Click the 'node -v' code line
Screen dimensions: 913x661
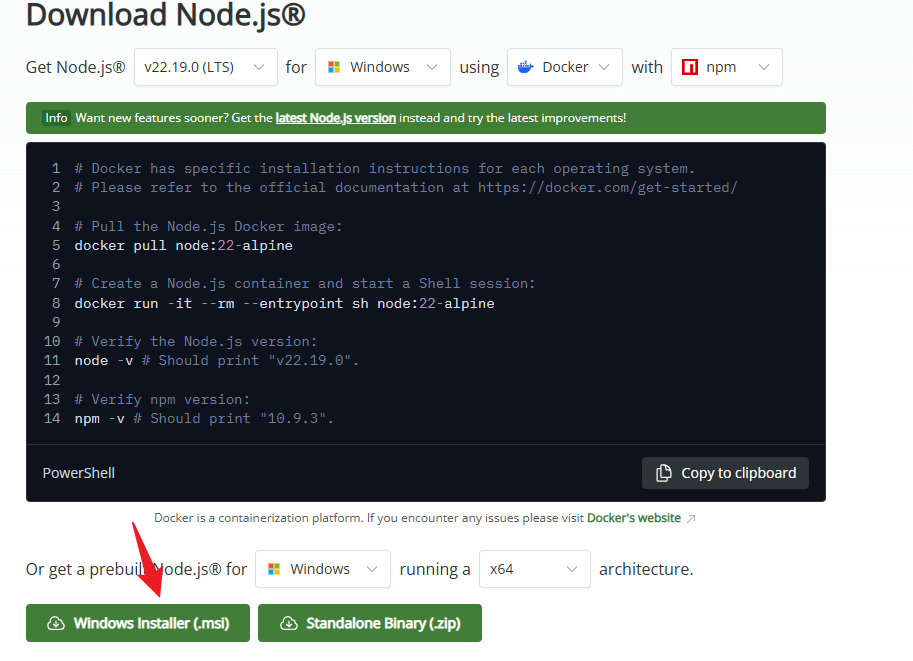click(x=217, y=360)
